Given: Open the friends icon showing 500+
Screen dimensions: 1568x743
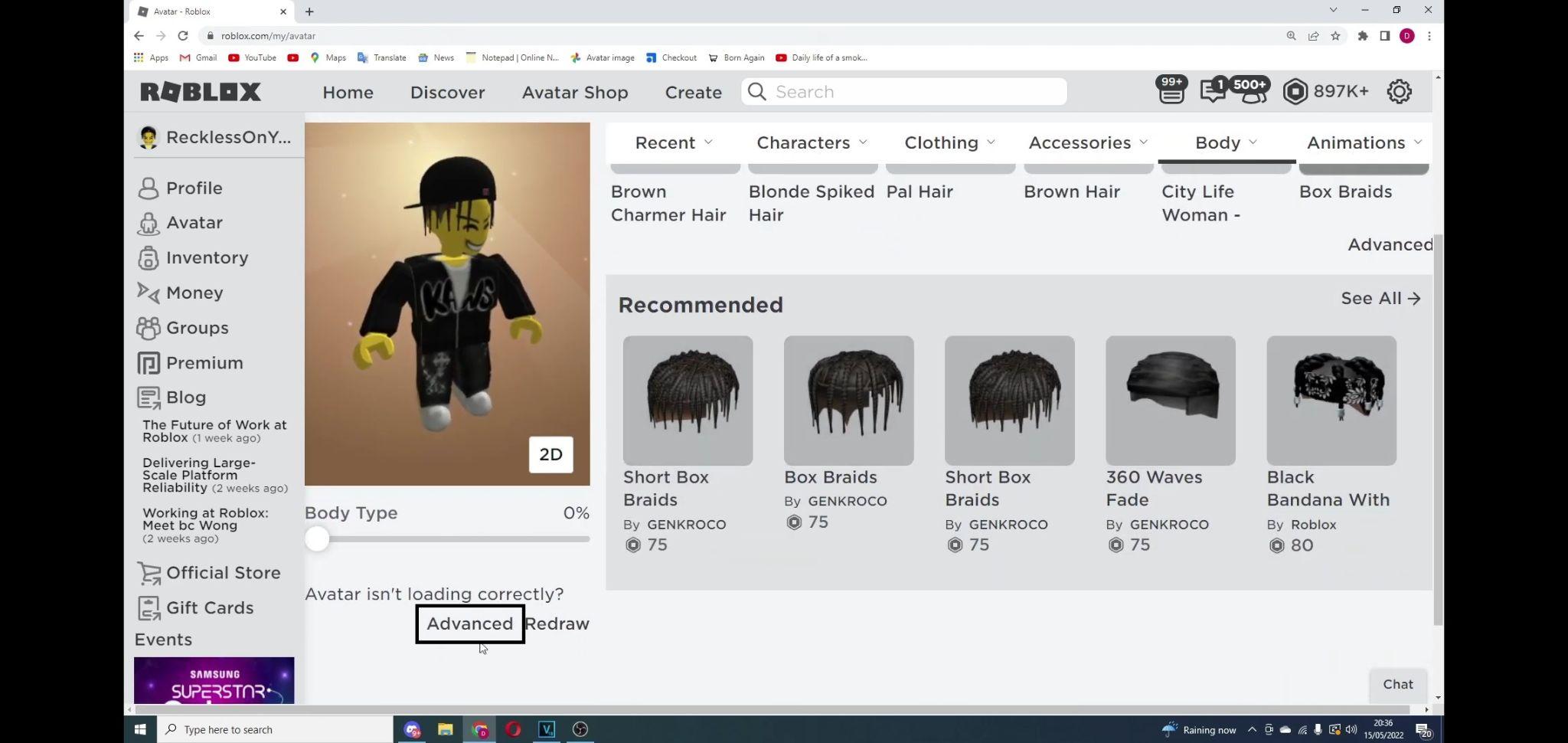Looking at the screenshot, I should [x=1251, y=91].
